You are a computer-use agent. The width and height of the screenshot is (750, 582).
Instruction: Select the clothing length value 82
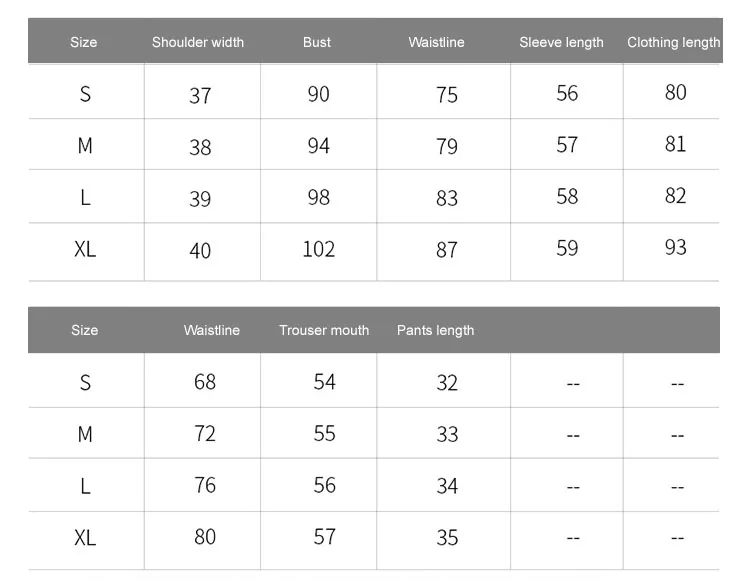click(x=676, y=195)
